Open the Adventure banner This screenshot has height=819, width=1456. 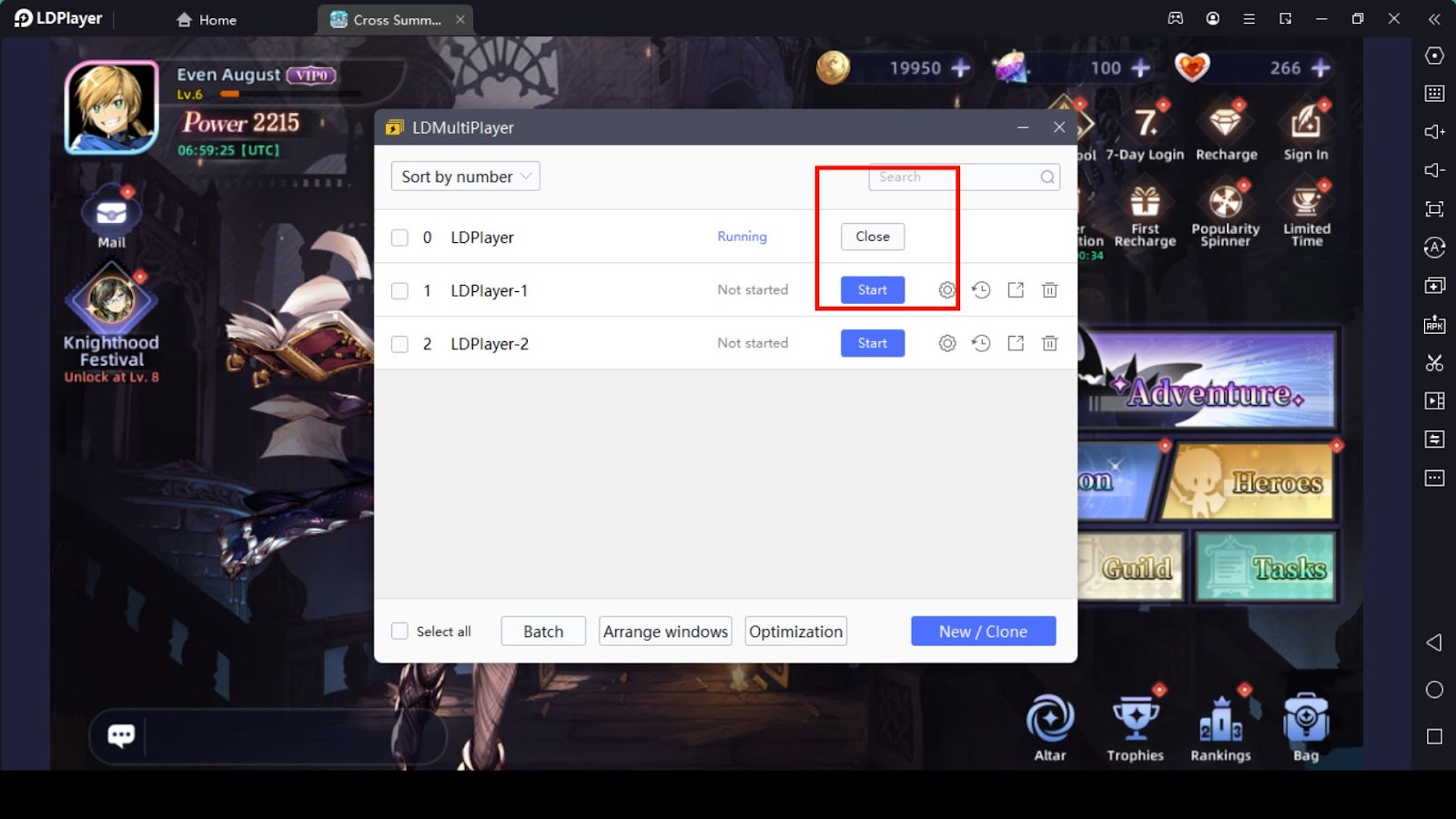[x=1208, y=379]
